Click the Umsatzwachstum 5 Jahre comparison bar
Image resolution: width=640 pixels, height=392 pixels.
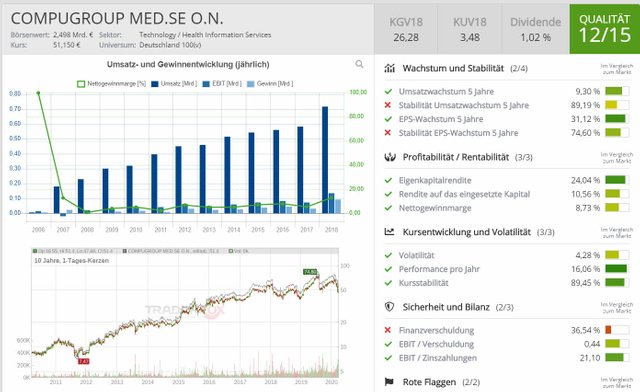pyautogui.click(x=616, y=91)
